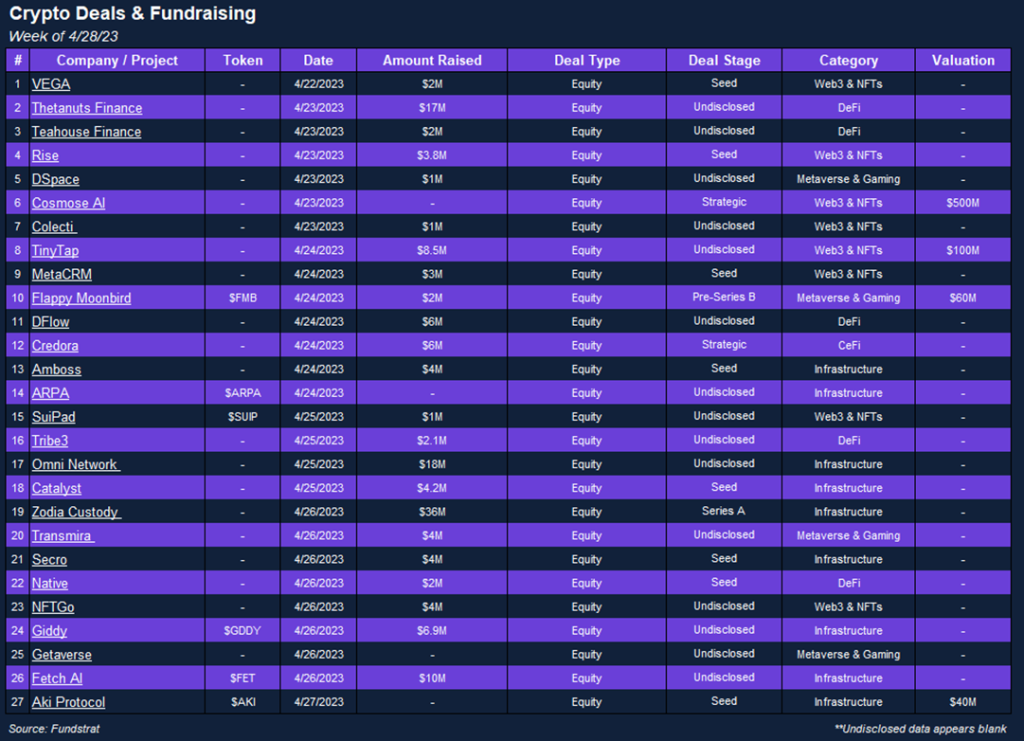This screenshot has height=741, width=1024.
Task: Select the $SUIP token cell
Action: (x=243, y=417)
